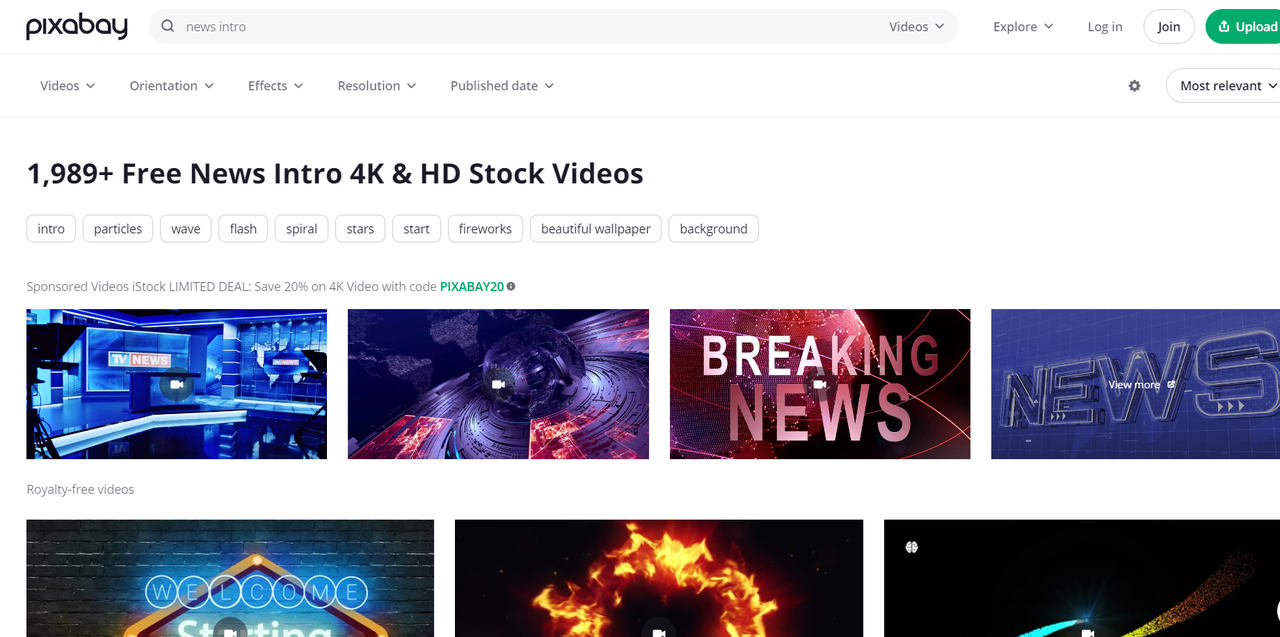Click the search magnifier icon
Image resolution: width=1280 pixels, height=637 pixels.
tap(168, 27)
